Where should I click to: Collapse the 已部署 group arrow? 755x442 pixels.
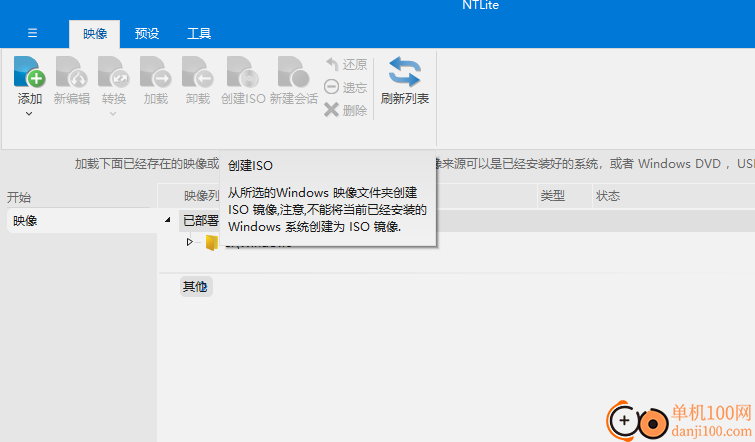coord(168,220)
